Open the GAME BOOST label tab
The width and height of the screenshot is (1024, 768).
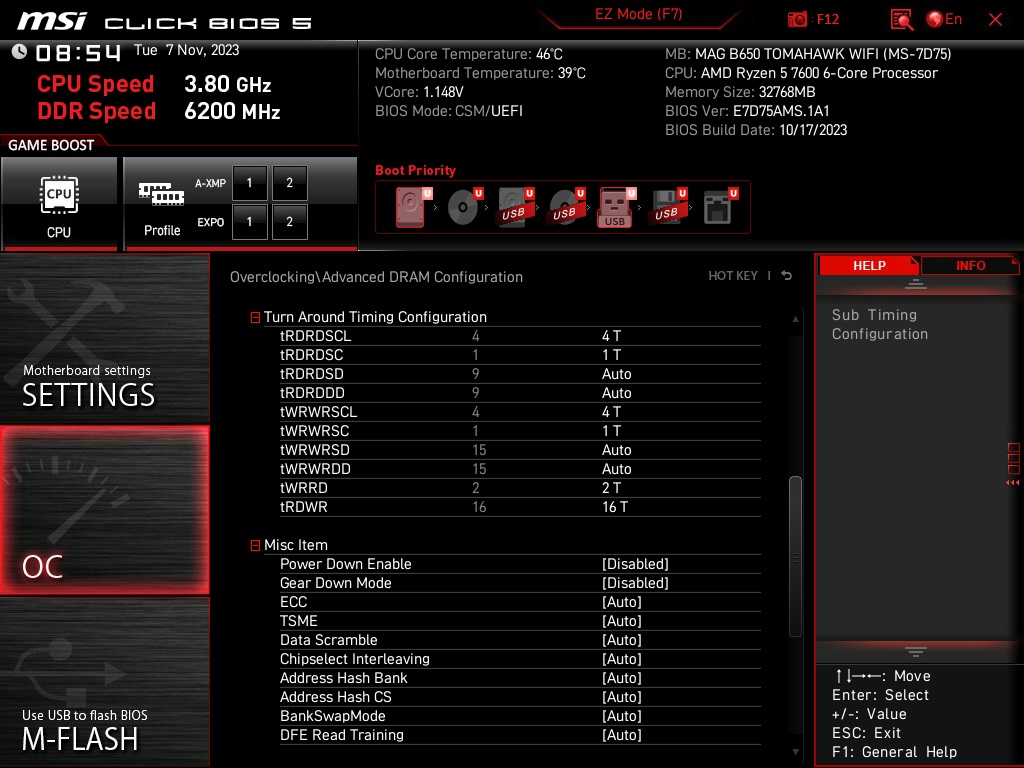click(51, 145)
